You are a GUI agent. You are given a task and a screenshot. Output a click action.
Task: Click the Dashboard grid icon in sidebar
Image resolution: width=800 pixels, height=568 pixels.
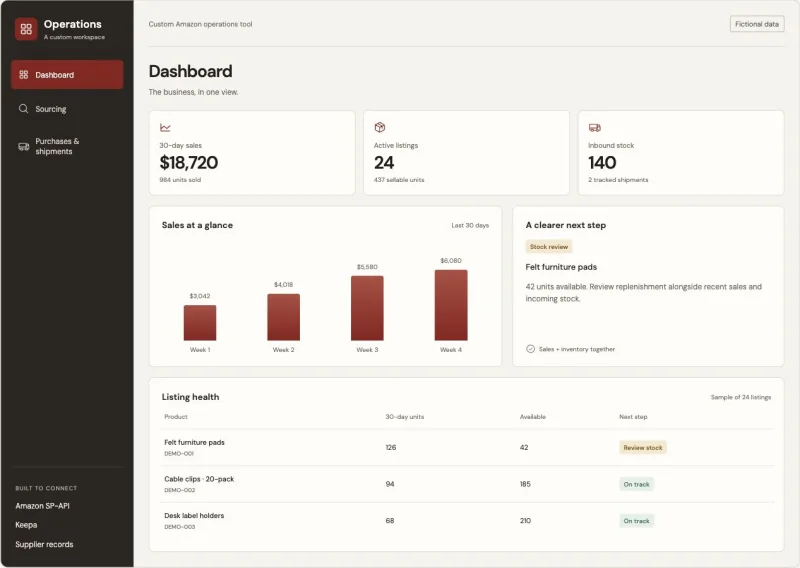[23, 75]
